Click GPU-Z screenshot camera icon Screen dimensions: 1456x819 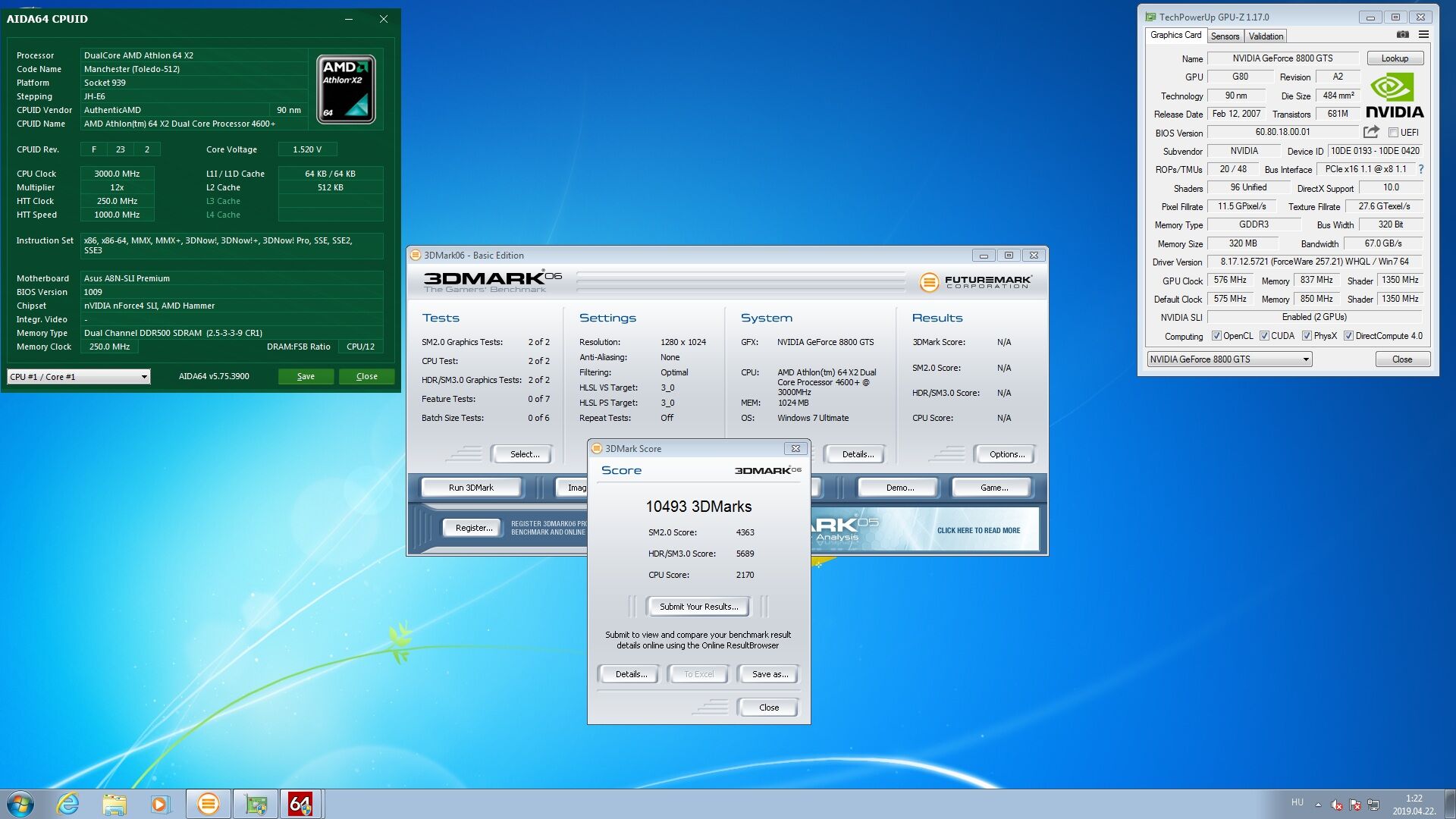(x=1402, y=35)
